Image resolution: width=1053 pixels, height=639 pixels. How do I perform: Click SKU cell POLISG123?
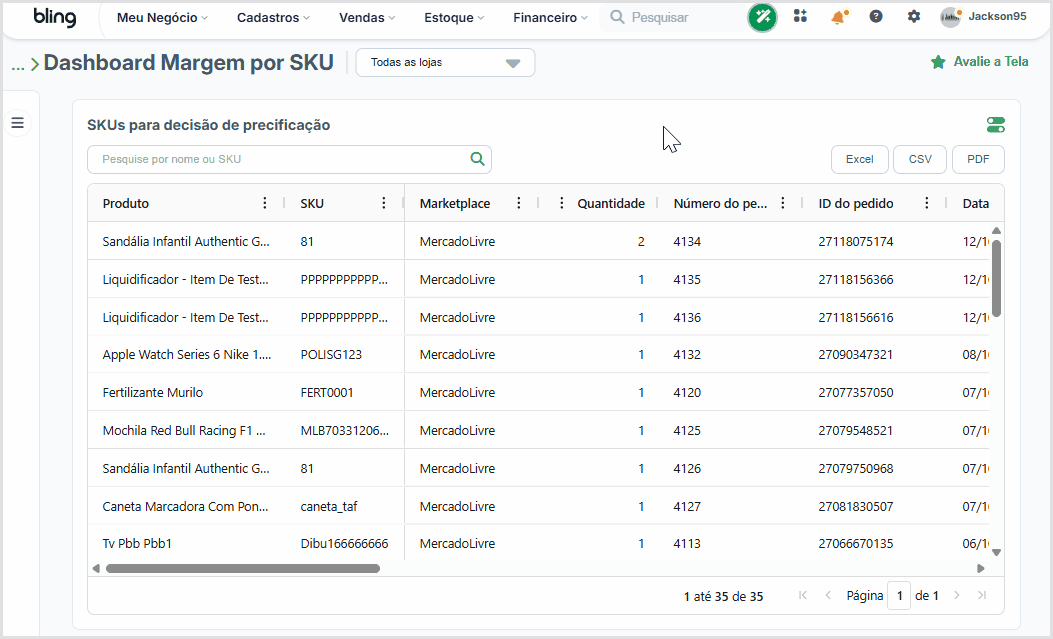click(331, 354)
